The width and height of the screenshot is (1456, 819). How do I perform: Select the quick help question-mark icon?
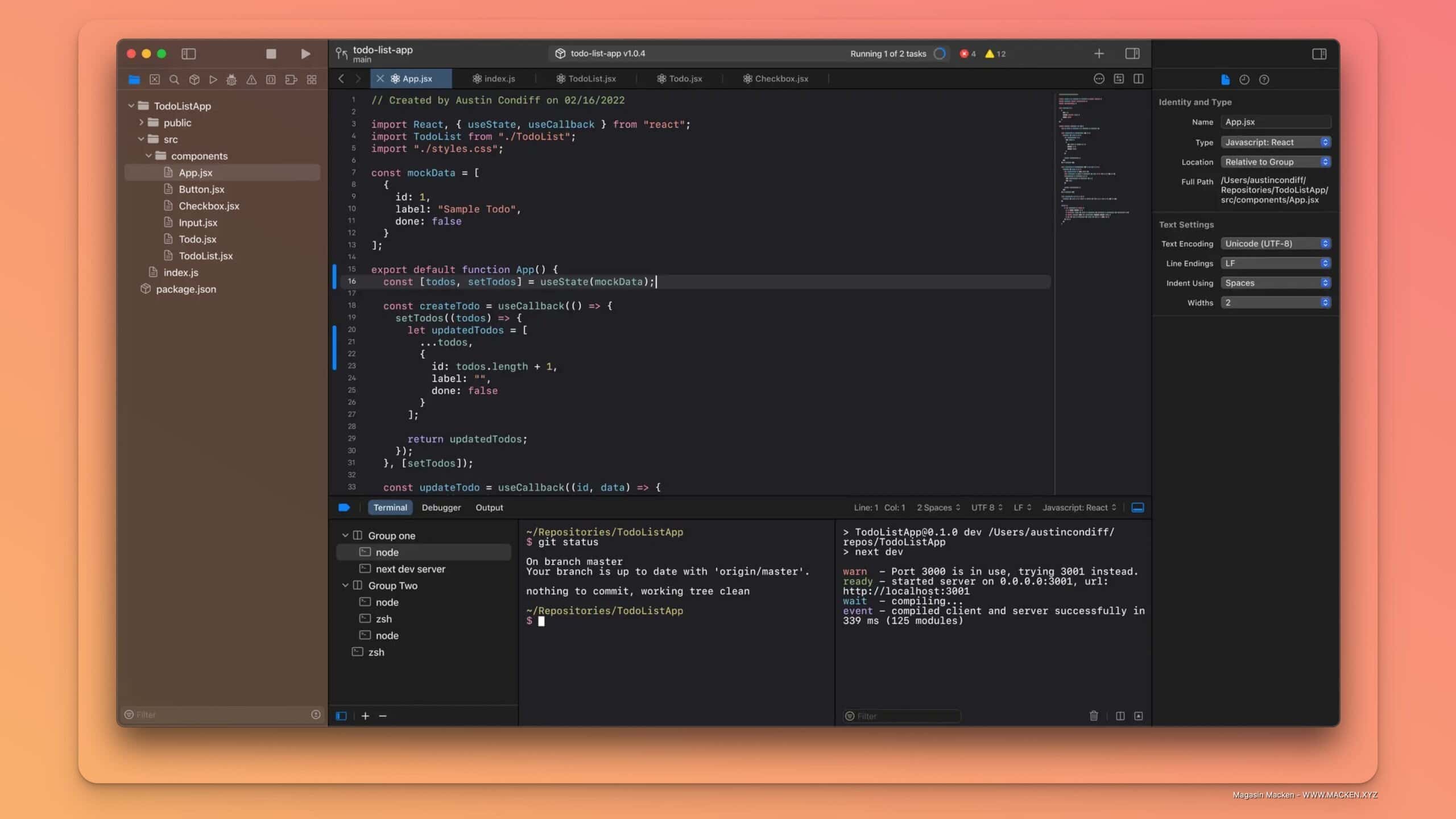click(x=1264, y=80)
